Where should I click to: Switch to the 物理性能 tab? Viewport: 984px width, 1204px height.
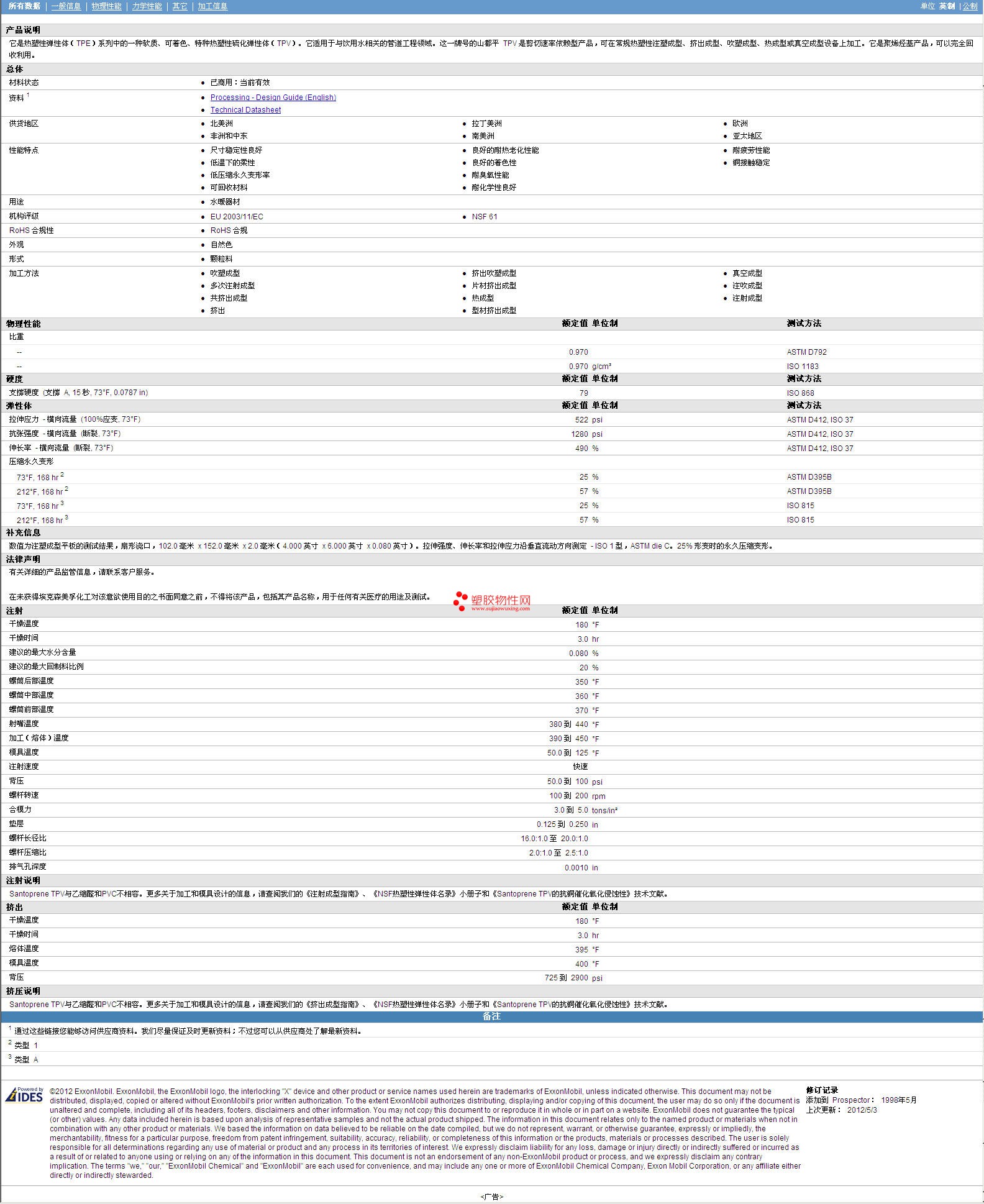[x=106, y=6]
